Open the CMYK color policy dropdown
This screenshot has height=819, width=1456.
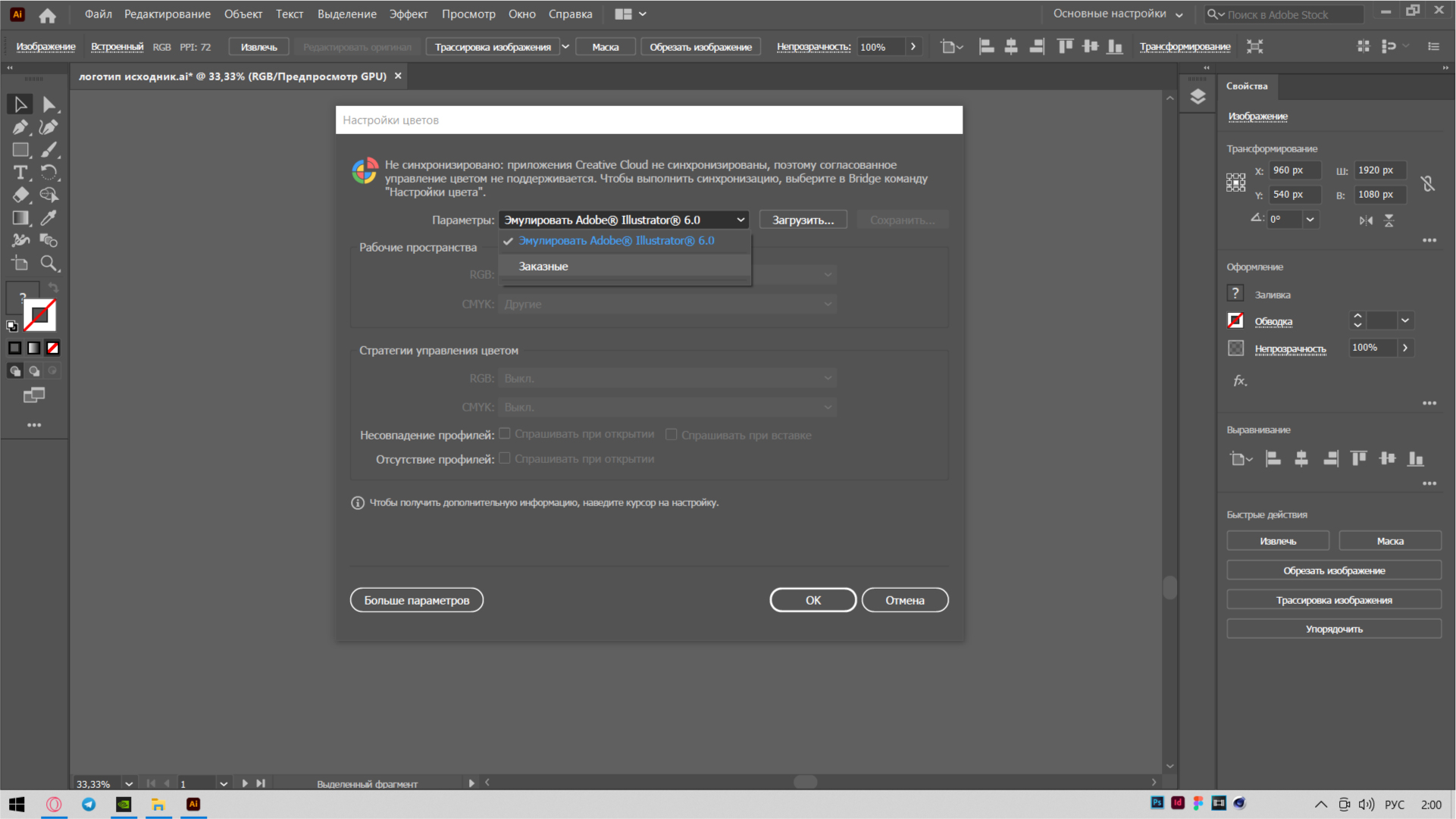pyautogui.click(x=668, y=407)
